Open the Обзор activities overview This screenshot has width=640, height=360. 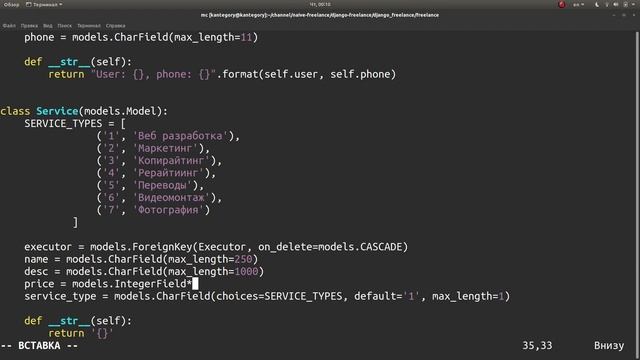click(11, 4)
